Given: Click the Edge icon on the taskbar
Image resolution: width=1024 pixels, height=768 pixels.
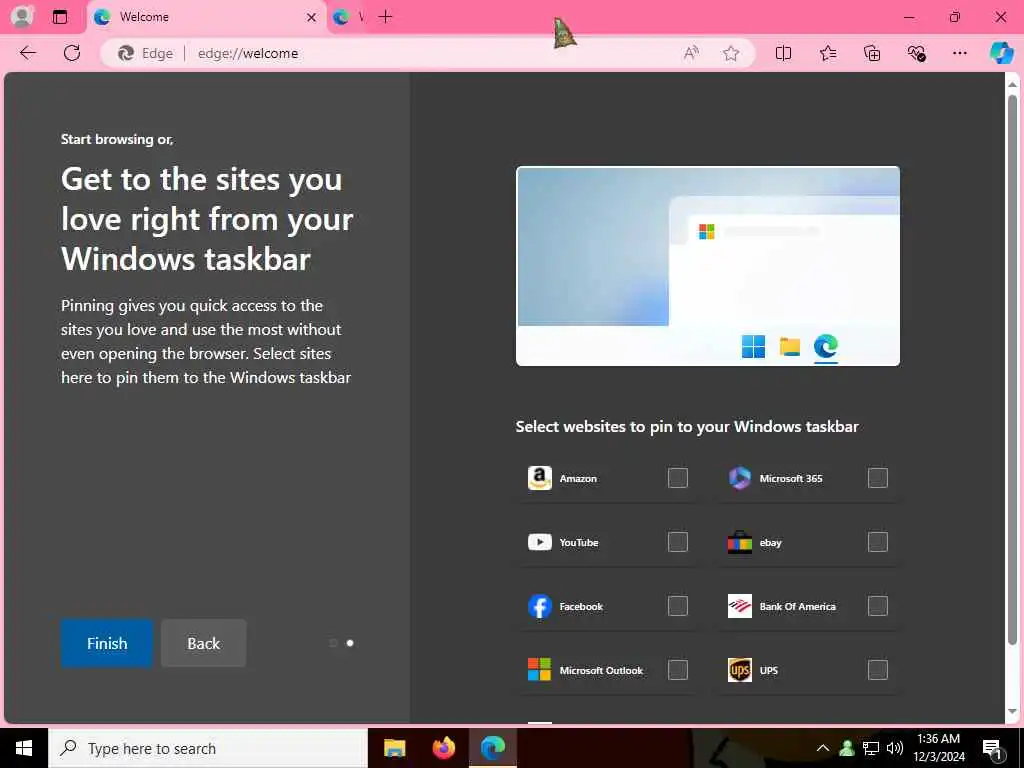Looking at the screenshot, I should point(492,748).
